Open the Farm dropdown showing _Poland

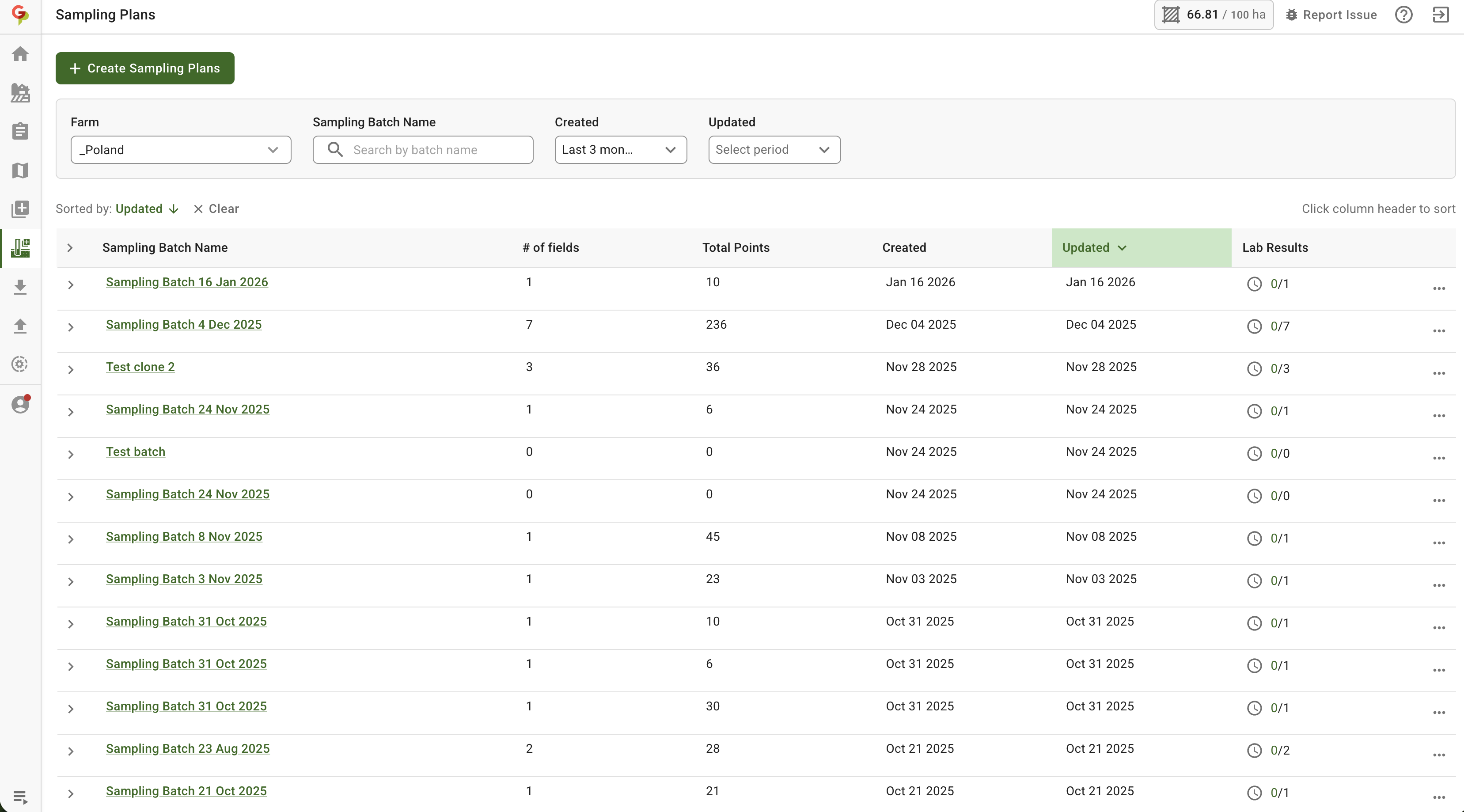(181, 150)
